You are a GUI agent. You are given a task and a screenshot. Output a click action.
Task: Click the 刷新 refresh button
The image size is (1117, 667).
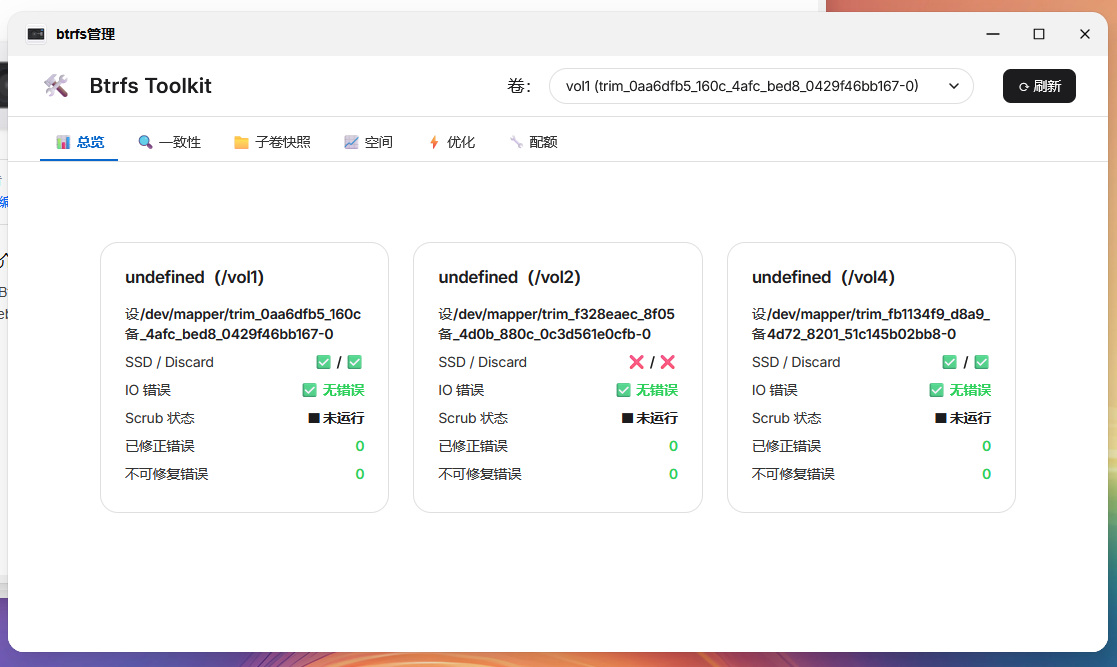click(1039, 86)
